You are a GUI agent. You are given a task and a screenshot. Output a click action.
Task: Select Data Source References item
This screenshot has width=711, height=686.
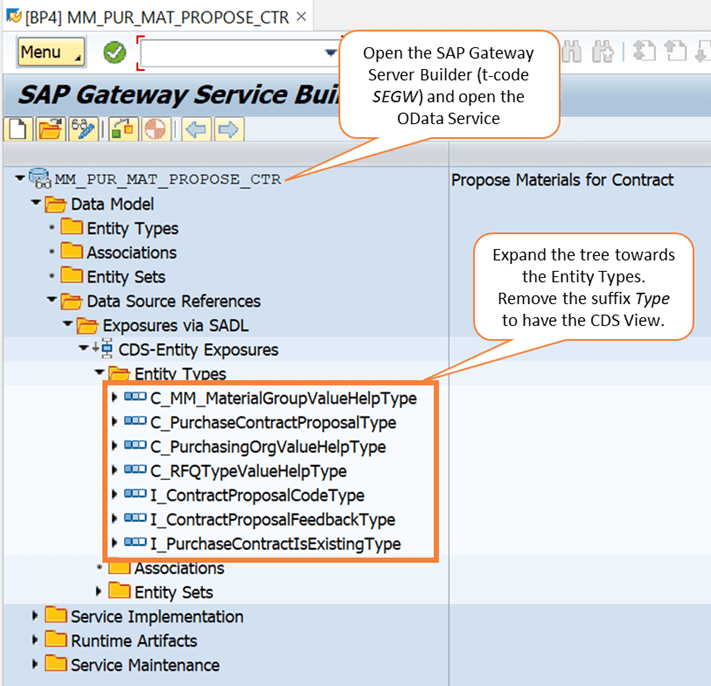pyautogui.click(x=174, y=301)
